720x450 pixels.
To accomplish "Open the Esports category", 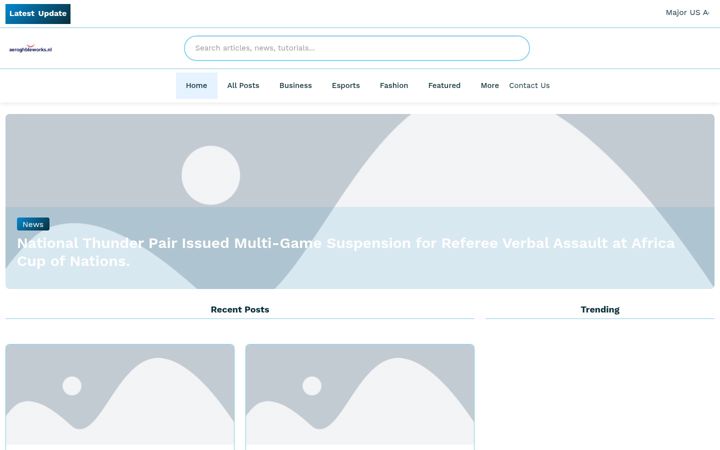I will [x=346, y=85].
